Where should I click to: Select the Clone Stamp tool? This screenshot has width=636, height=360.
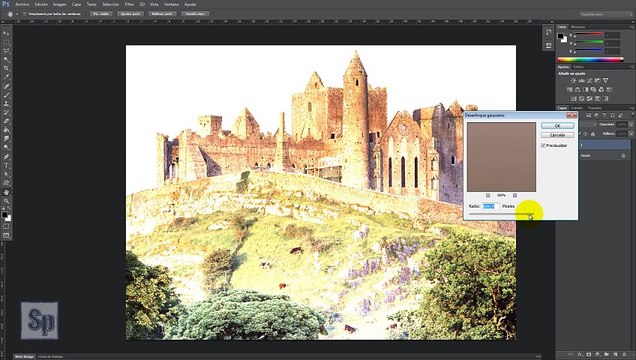[6, 104]
